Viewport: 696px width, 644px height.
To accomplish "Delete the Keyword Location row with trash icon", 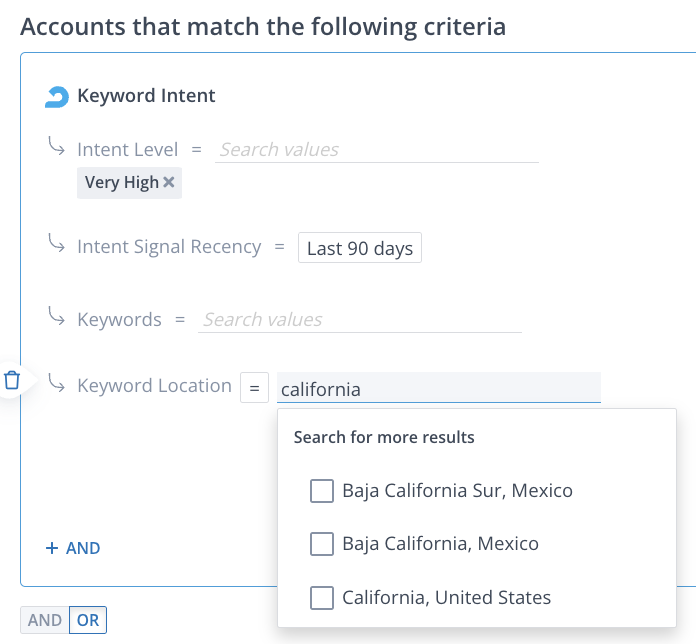I will [12, 380].
